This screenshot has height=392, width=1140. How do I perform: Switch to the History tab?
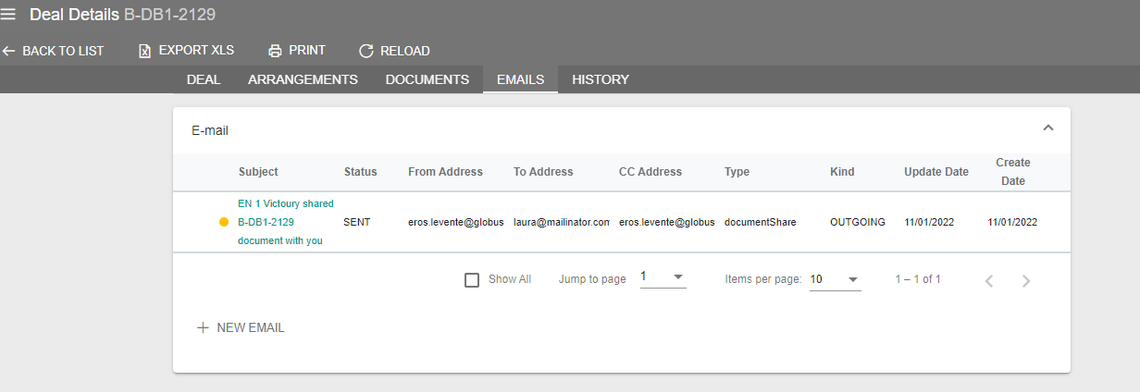(601, 79)
